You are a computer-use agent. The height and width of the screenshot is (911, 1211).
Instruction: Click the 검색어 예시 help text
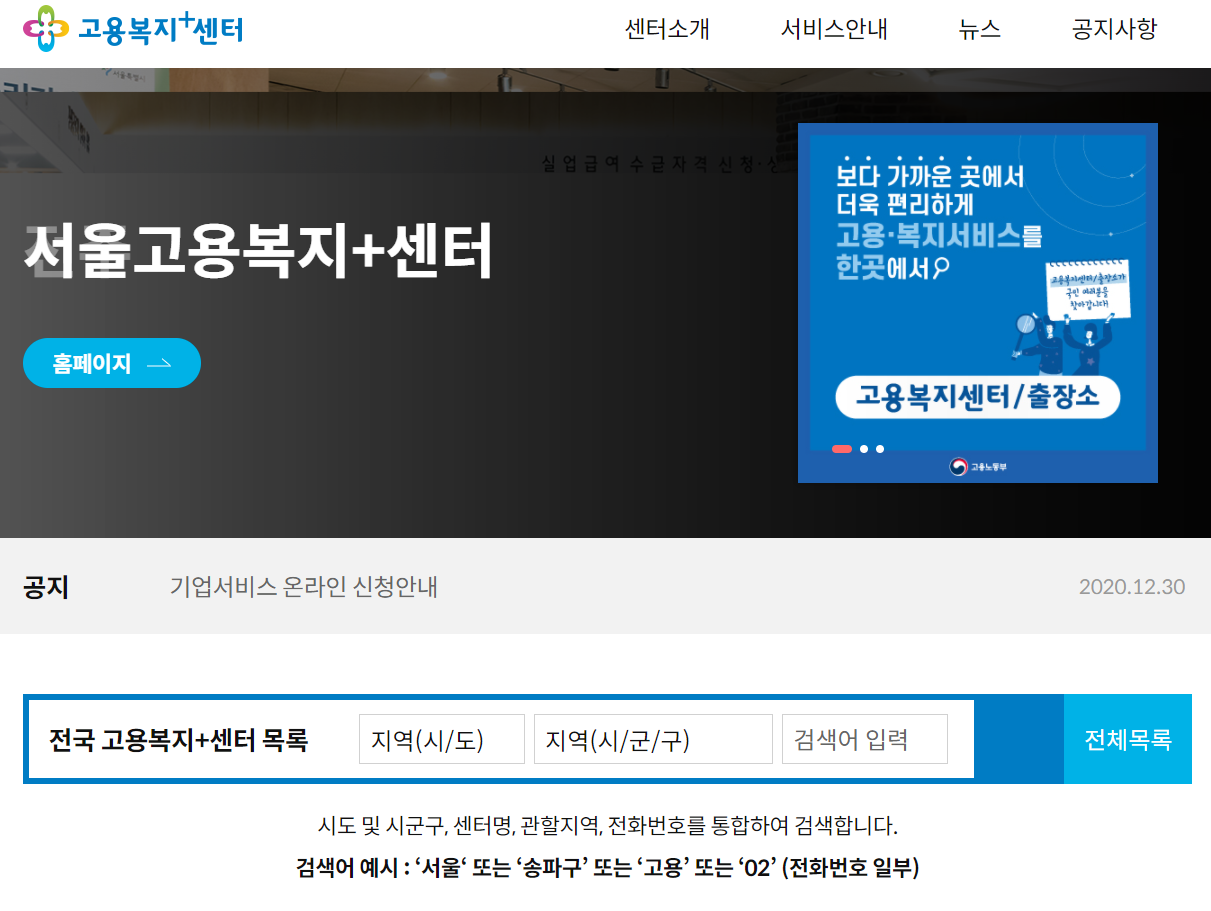tap(608, 867)
